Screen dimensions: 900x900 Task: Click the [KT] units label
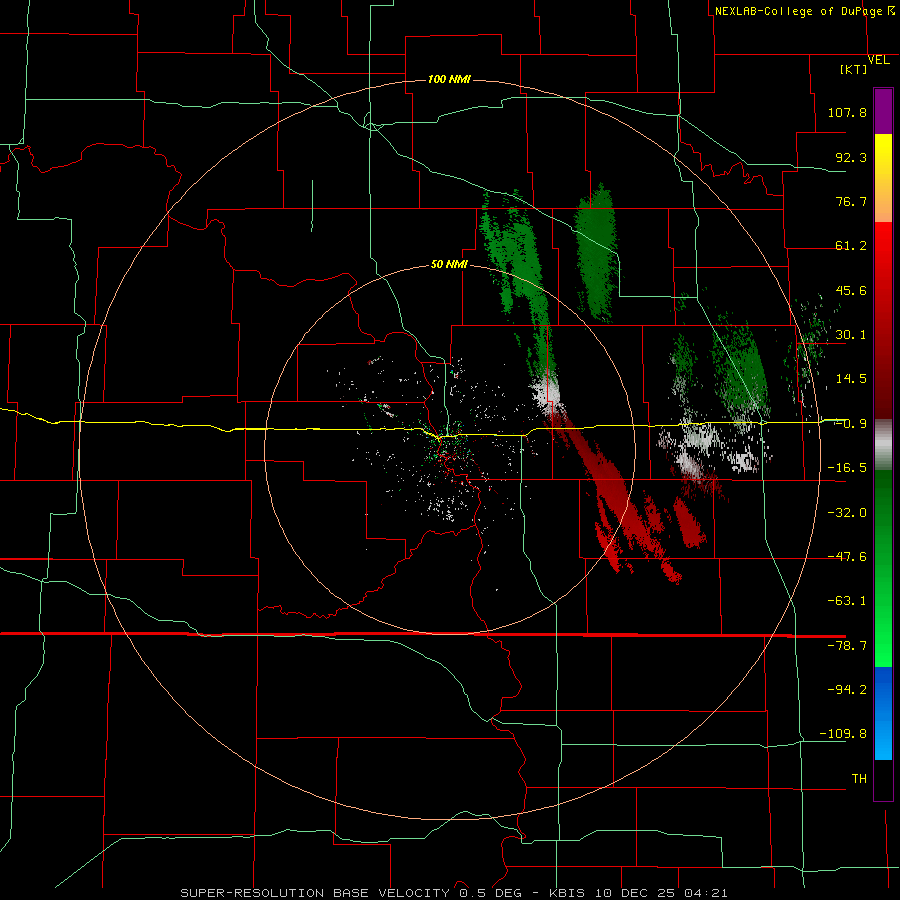point(854,69)
